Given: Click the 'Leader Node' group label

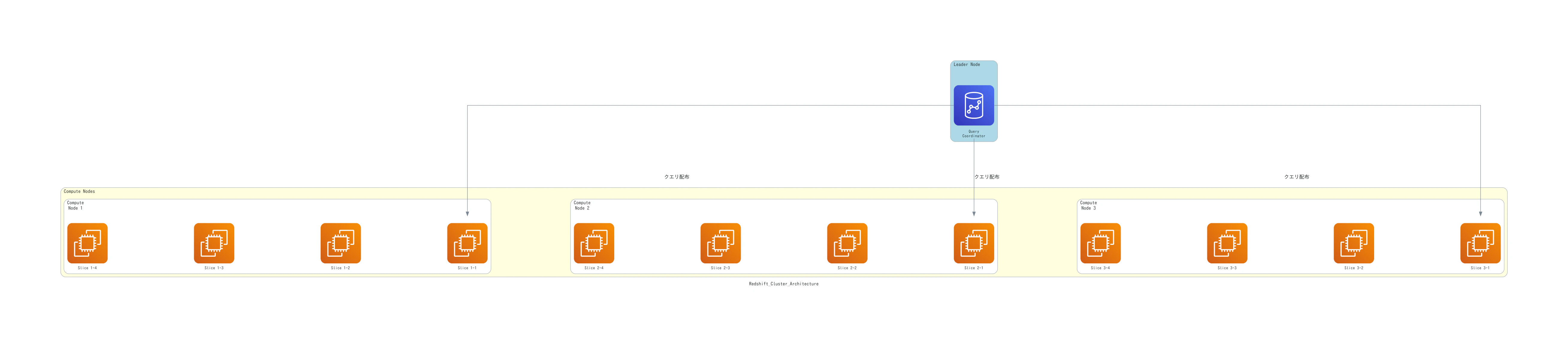Looking at the screenshot, I should pyautogui.click(x=967, y=64).
